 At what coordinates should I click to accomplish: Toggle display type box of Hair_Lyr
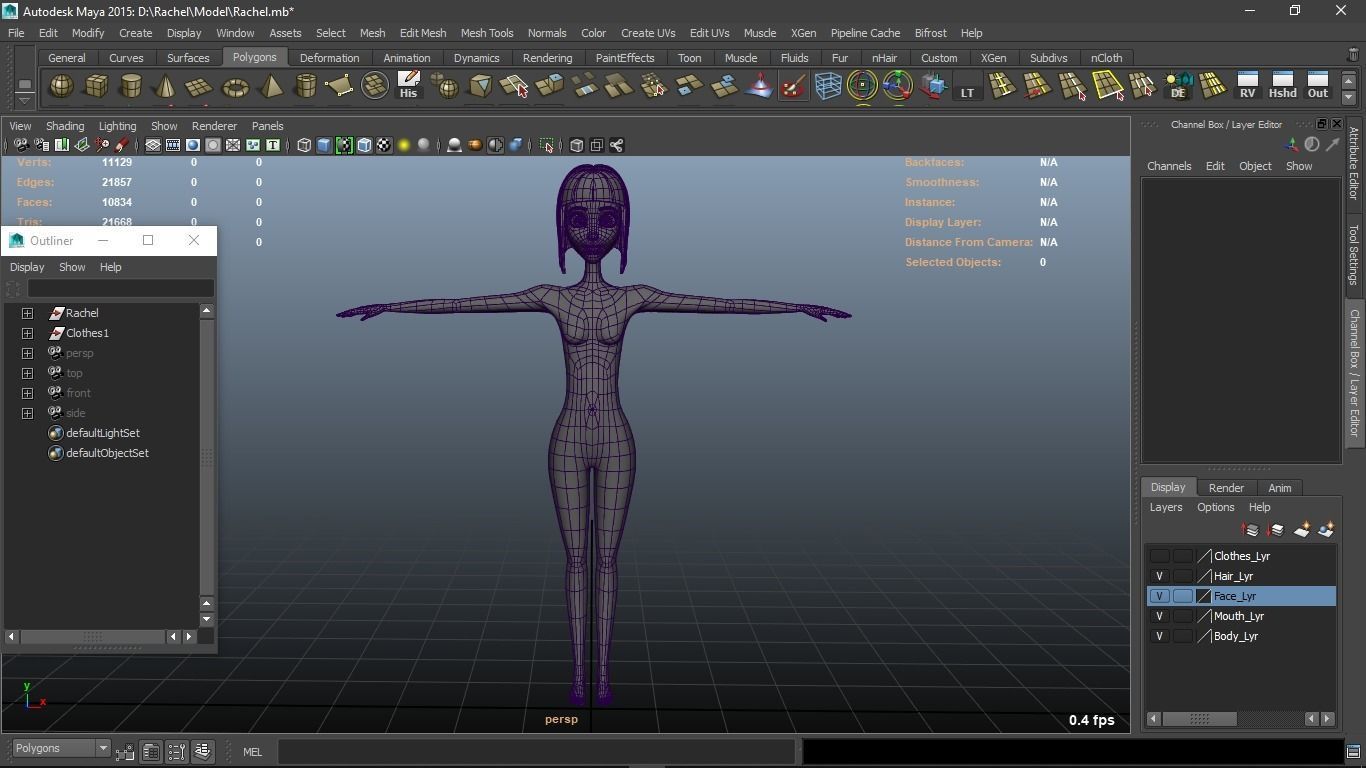click(1183, 576)
